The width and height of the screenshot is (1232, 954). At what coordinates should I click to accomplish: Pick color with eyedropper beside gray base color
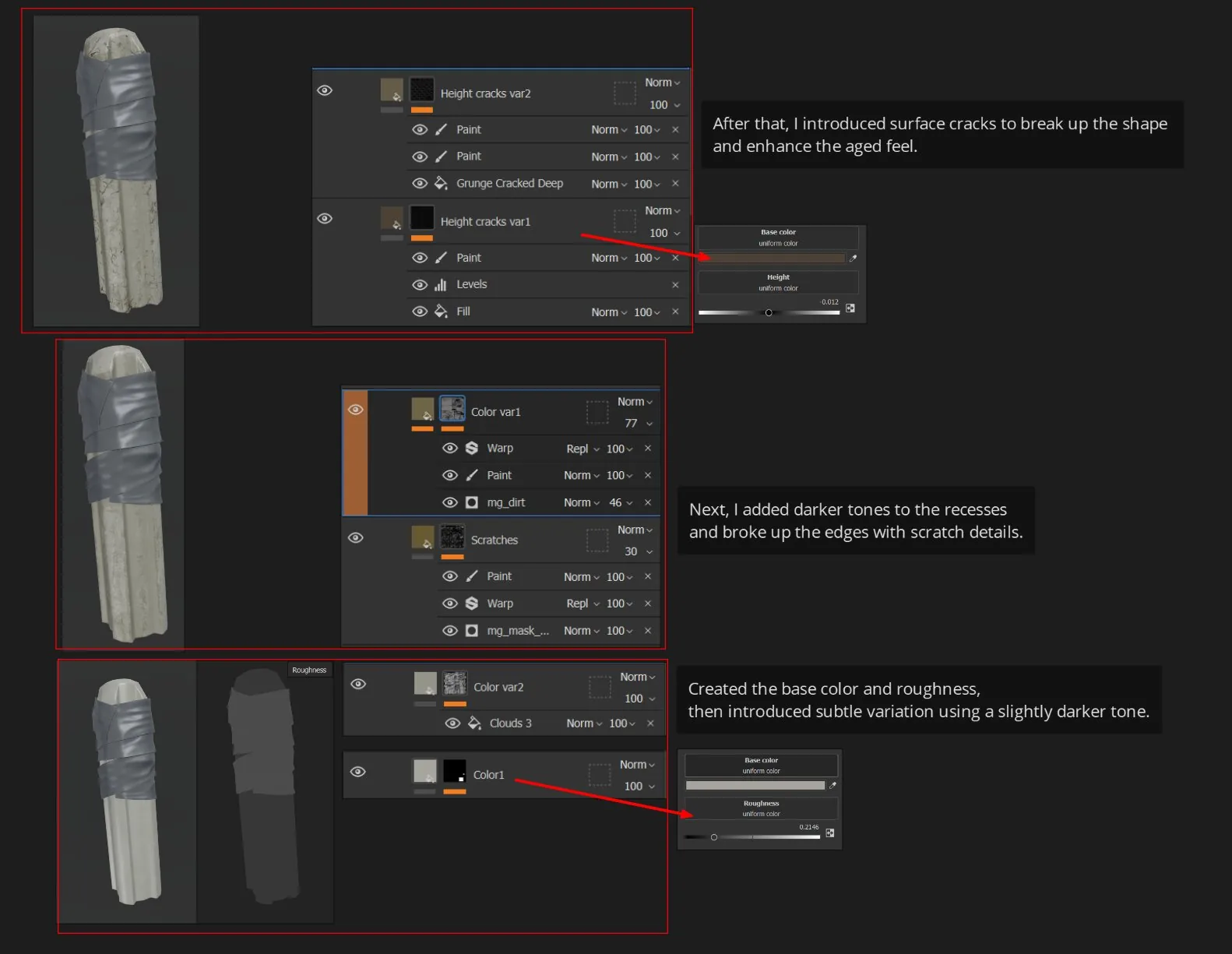[832, 785]
